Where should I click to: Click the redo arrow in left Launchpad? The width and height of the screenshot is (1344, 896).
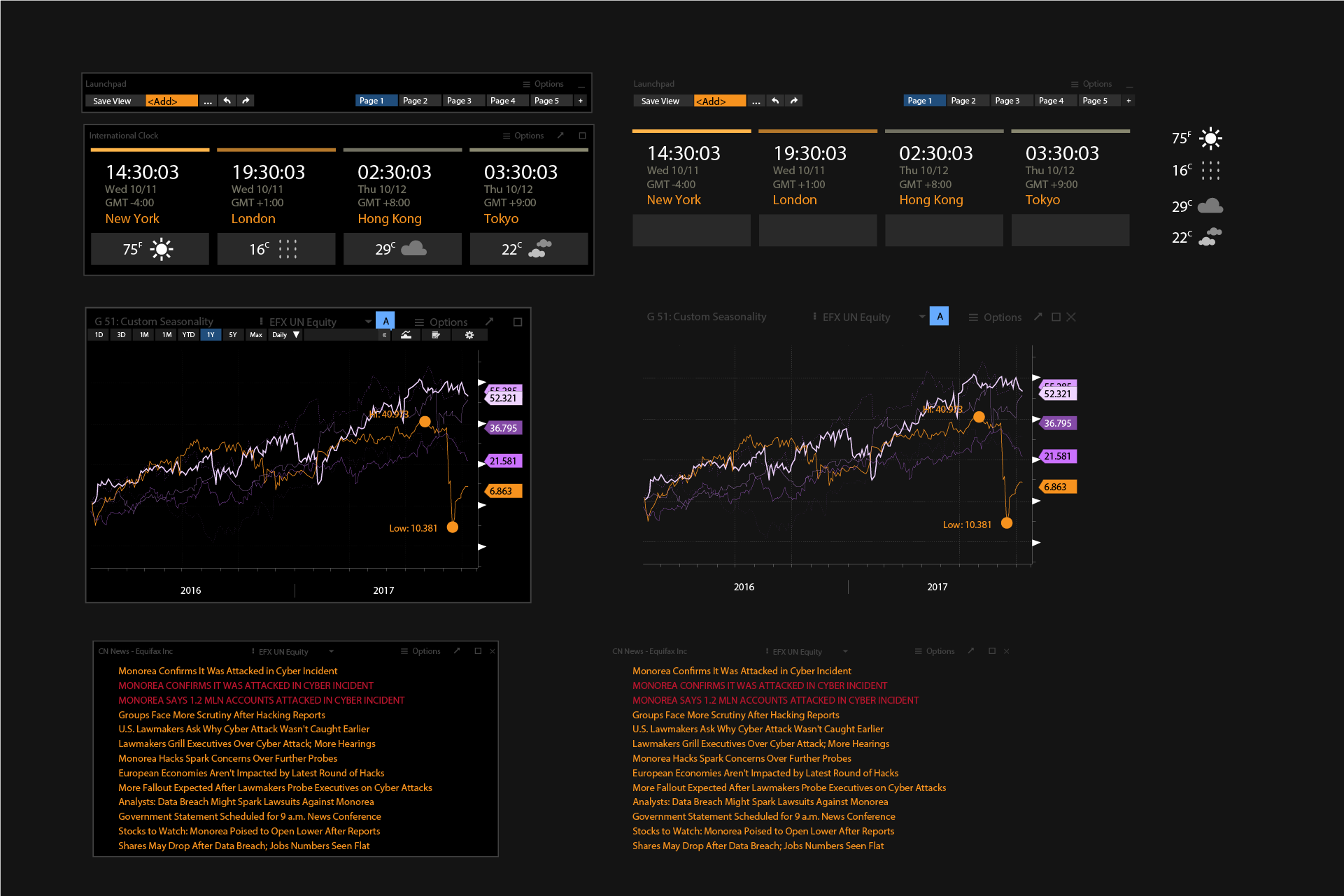tap(246, 101)
